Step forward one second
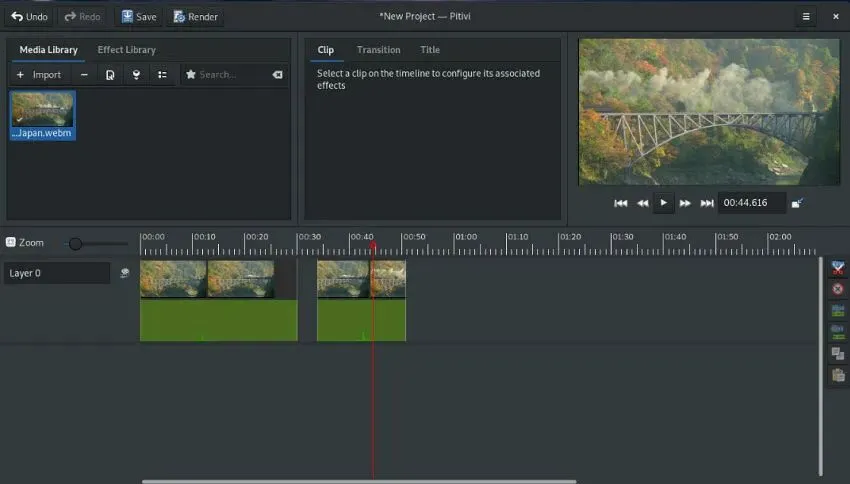This screenshot has width=850, height=484. point(685,203)
